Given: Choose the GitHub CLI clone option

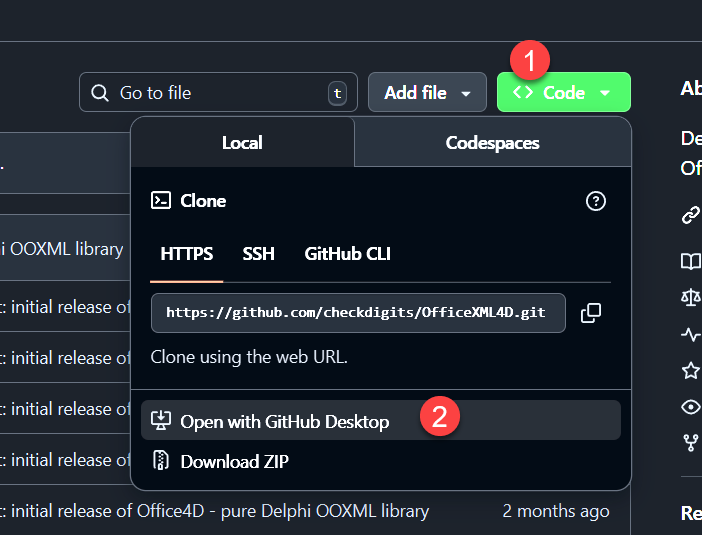Looking at the screenshot, I should click(347, 254).
